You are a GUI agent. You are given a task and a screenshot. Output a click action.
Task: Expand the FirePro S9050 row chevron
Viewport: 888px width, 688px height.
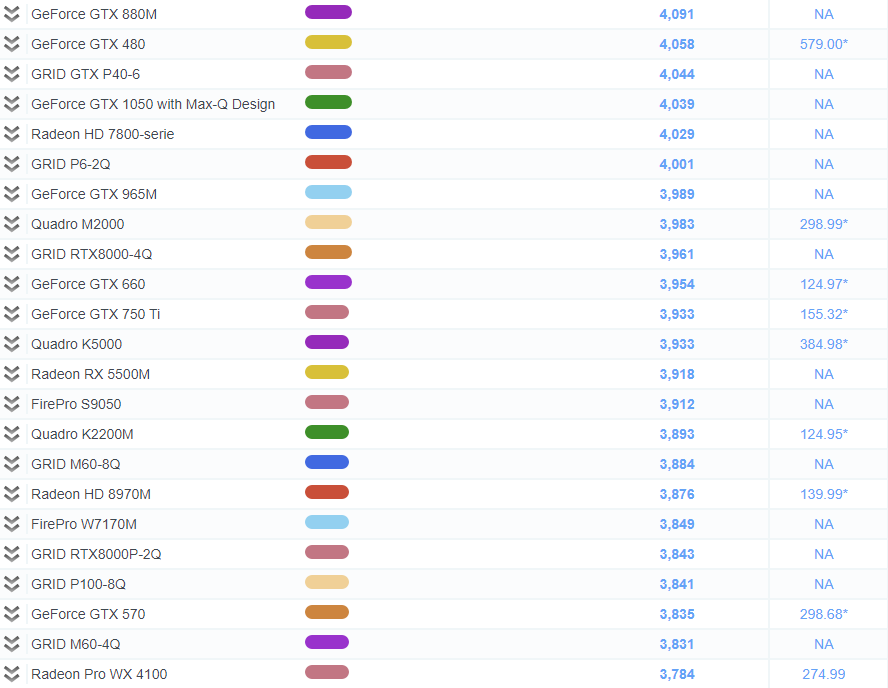click(x=11, y=404)
